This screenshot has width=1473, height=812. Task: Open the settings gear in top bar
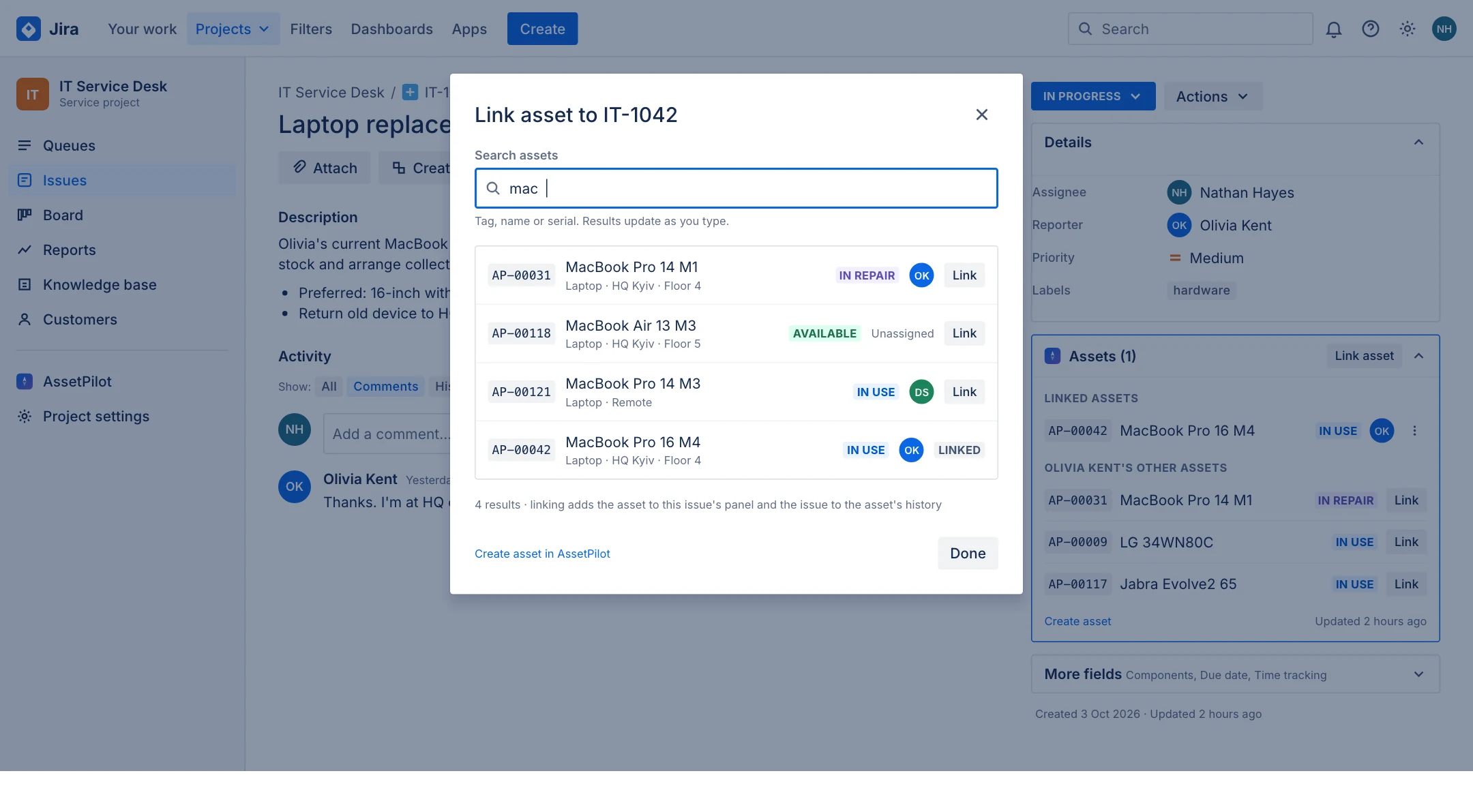click(x=1408, y=29)
